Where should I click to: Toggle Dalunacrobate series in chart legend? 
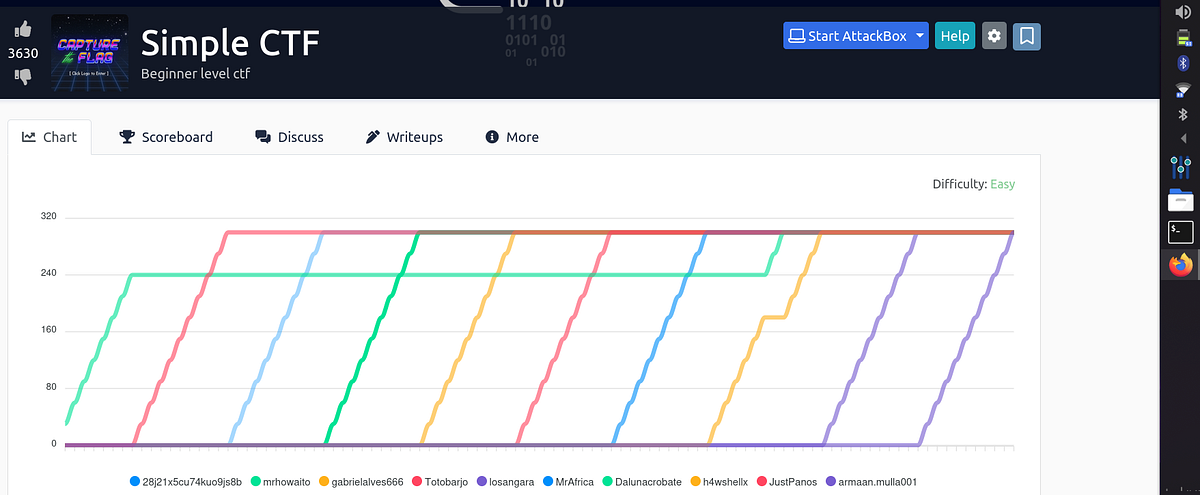point(644,481)
